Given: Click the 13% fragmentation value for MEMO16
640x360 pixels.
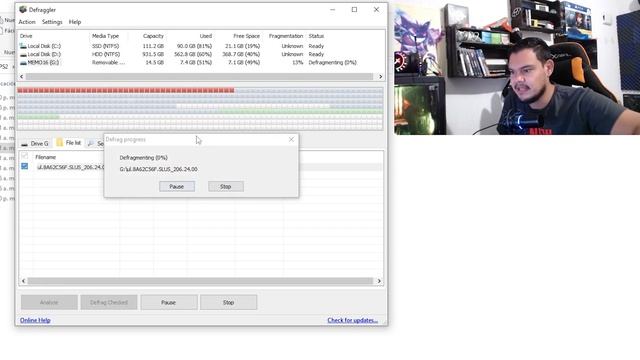Looking at the screenshot, I should [x=298, y=62].
